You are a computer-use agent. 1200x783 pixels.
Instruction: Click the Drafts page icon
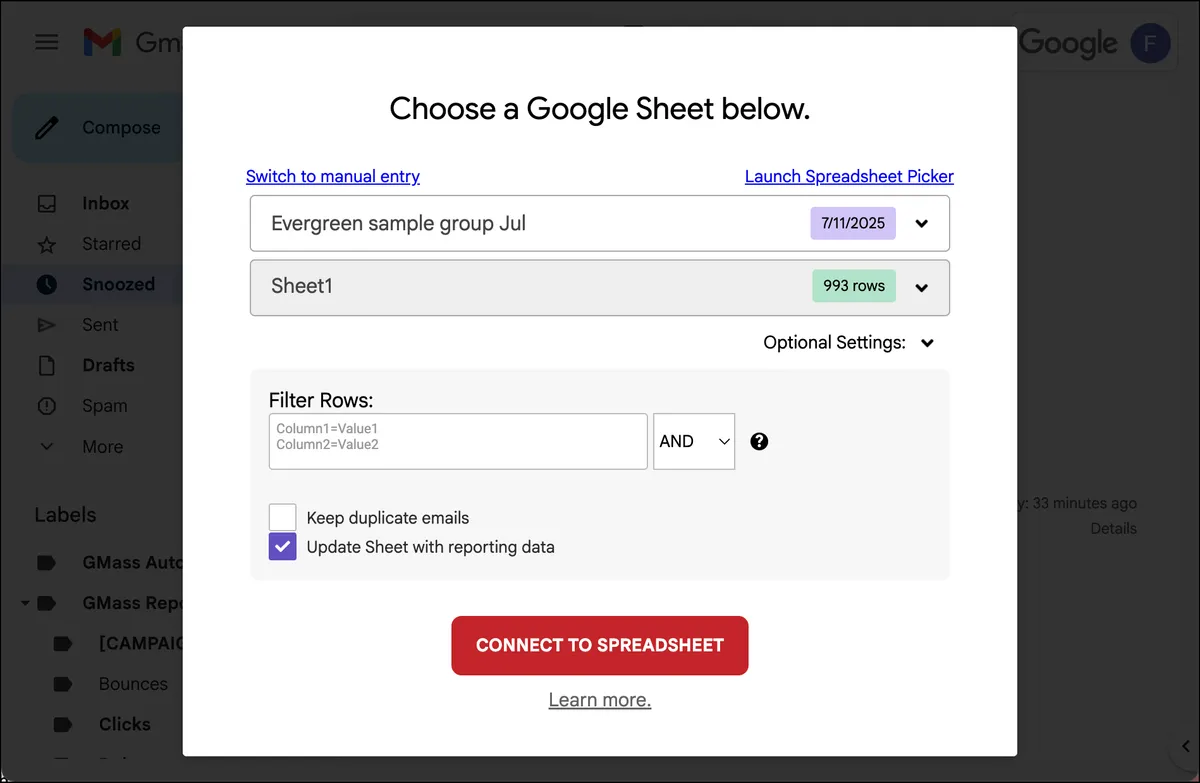point(47,366)
